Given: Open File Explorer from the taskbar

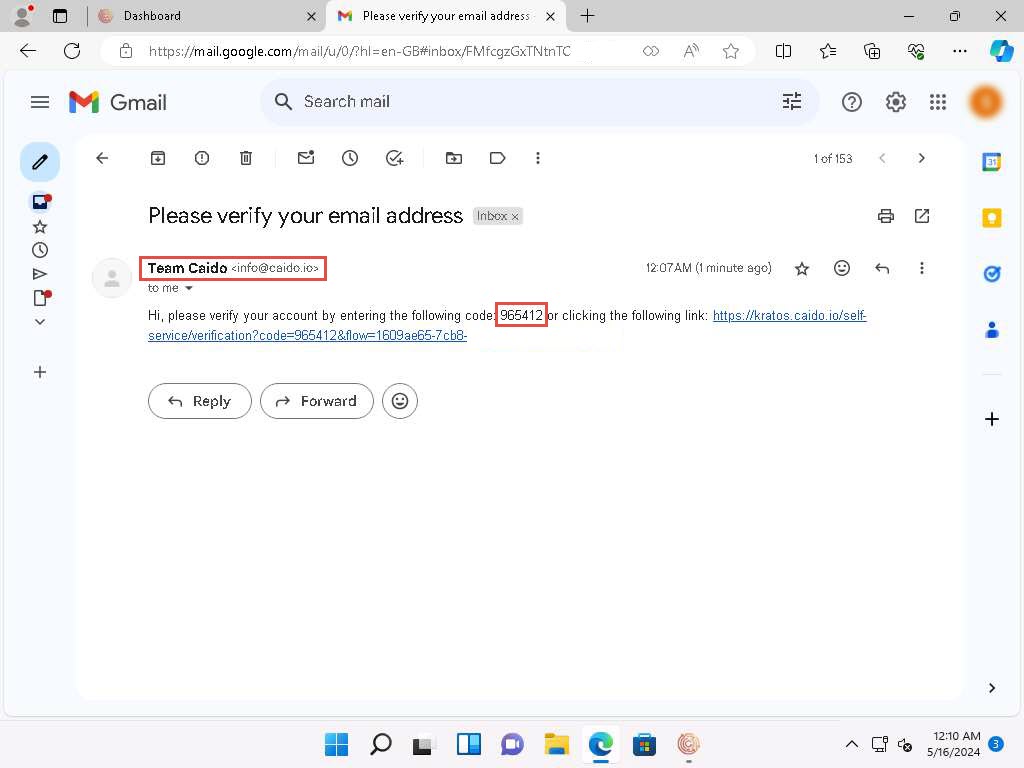Looking at the screenshot, I should coord(556,744).
